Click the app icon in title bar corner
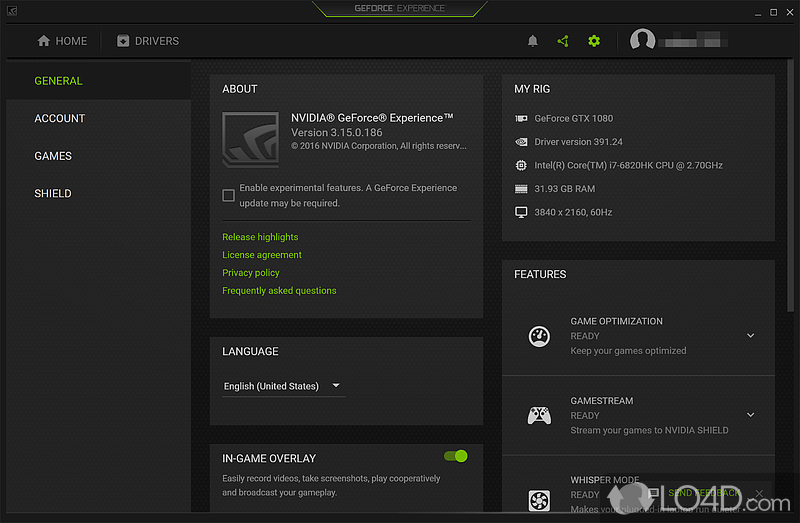 tap(12, 11)
